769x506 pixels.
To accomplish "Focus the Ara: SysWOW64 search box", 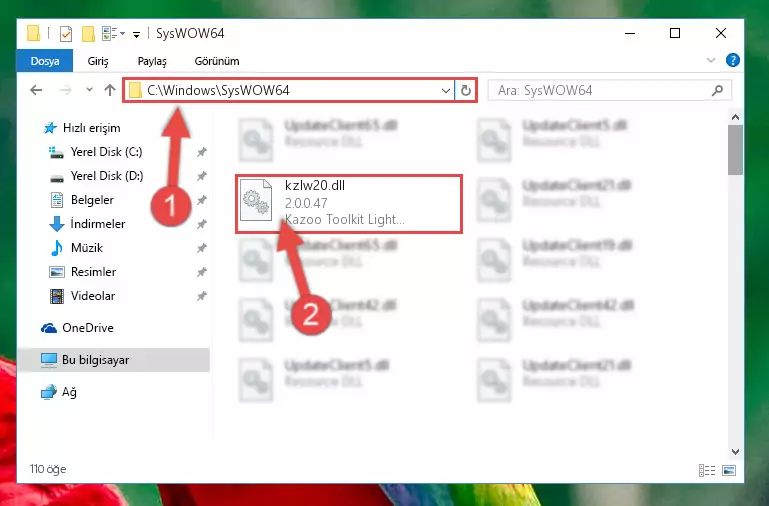I will pyautogui.click(x=610, y=90).
